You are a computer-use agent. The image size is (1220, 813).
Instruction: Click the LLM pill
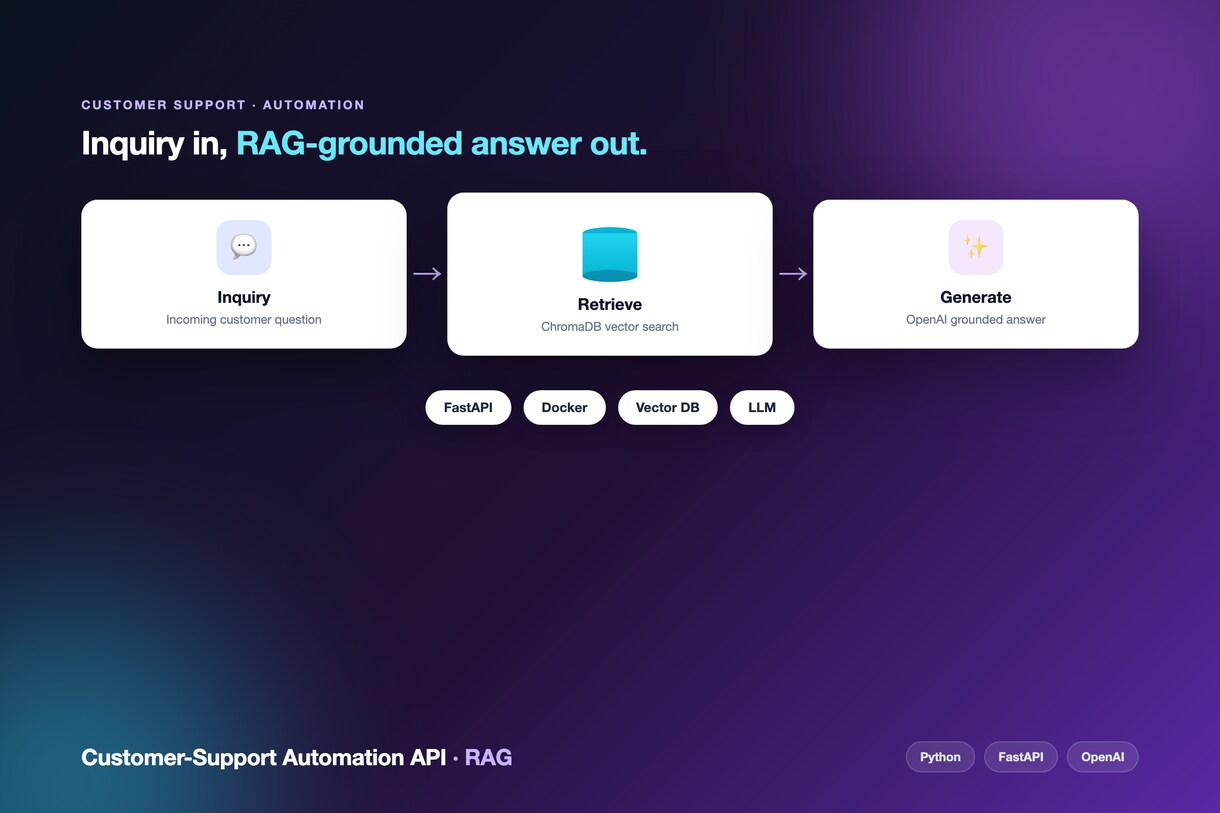(x=762, y=407)
